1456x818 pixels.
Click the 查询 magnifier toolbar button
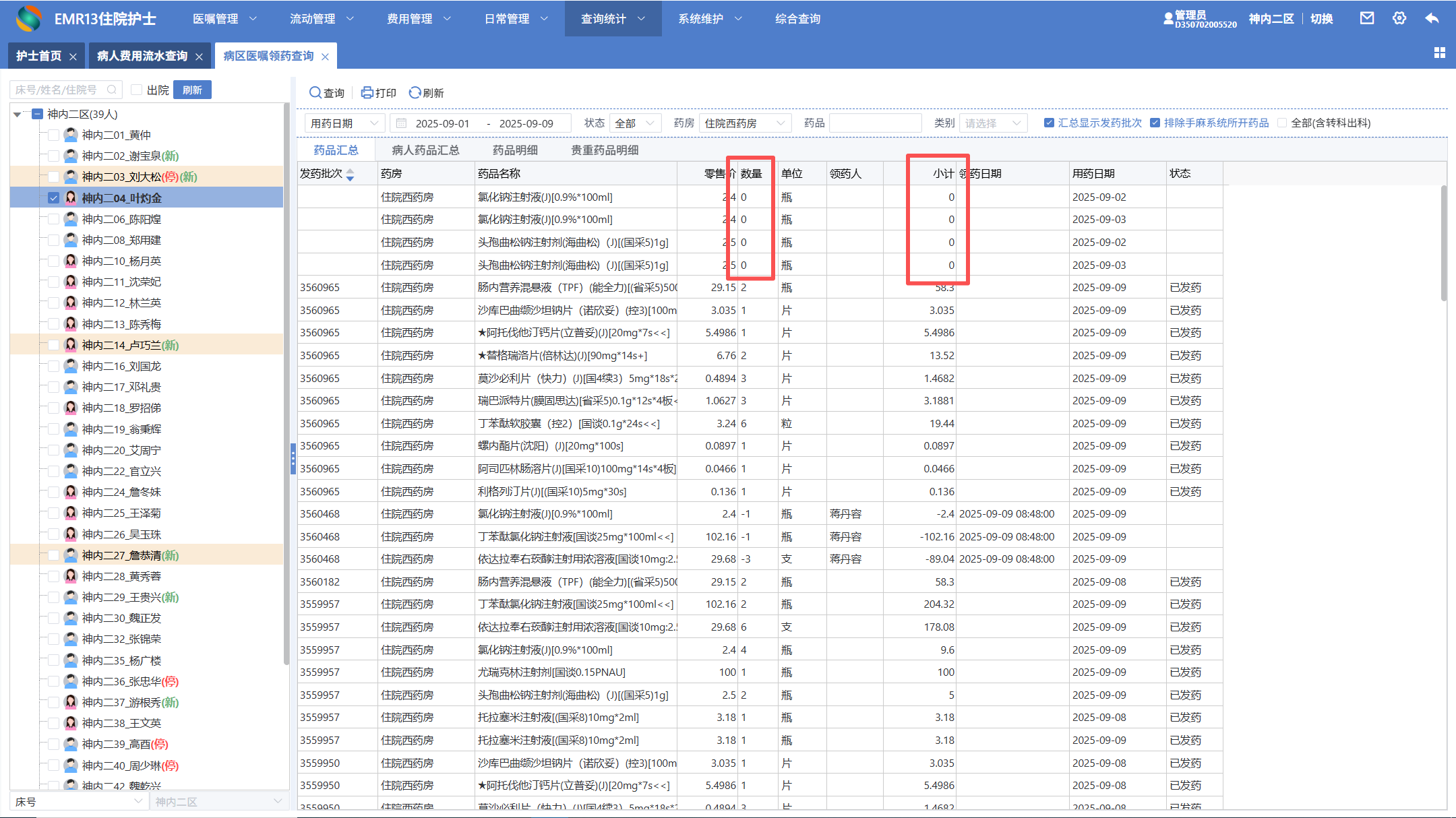pos(315,92)
